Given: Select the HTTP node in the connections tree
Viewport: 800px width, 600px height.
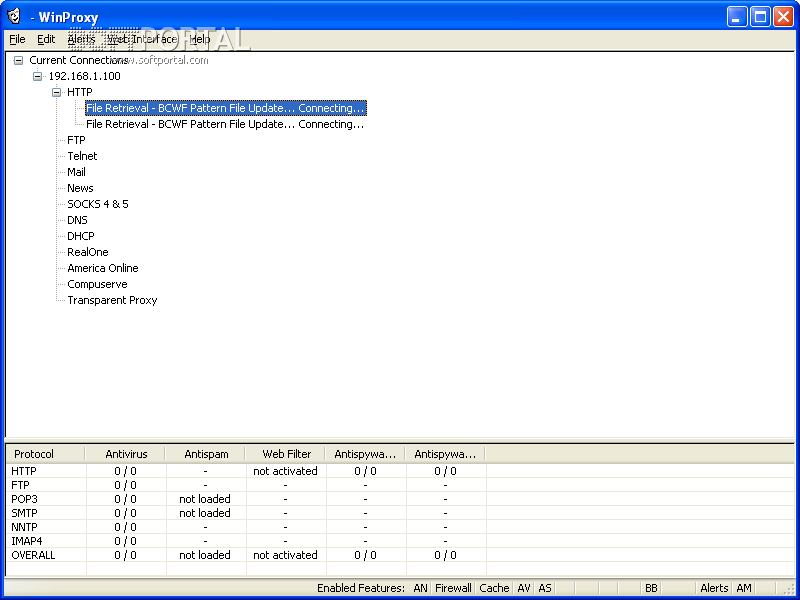Looking at the screenshot, I should (80, 92).
